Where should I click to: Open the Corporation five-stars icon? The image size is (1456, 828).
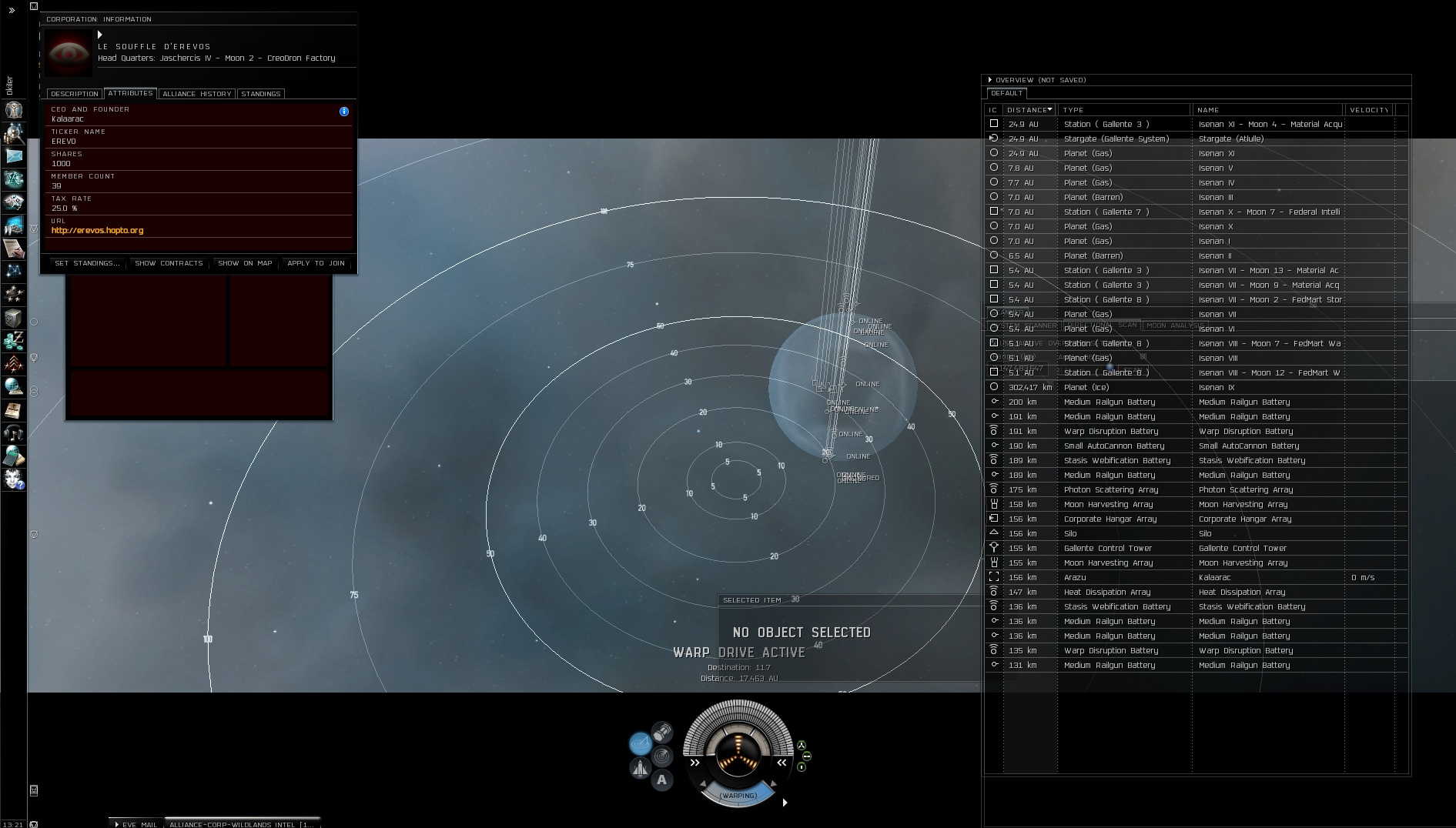pyautogui.click(x=13, y=295)
